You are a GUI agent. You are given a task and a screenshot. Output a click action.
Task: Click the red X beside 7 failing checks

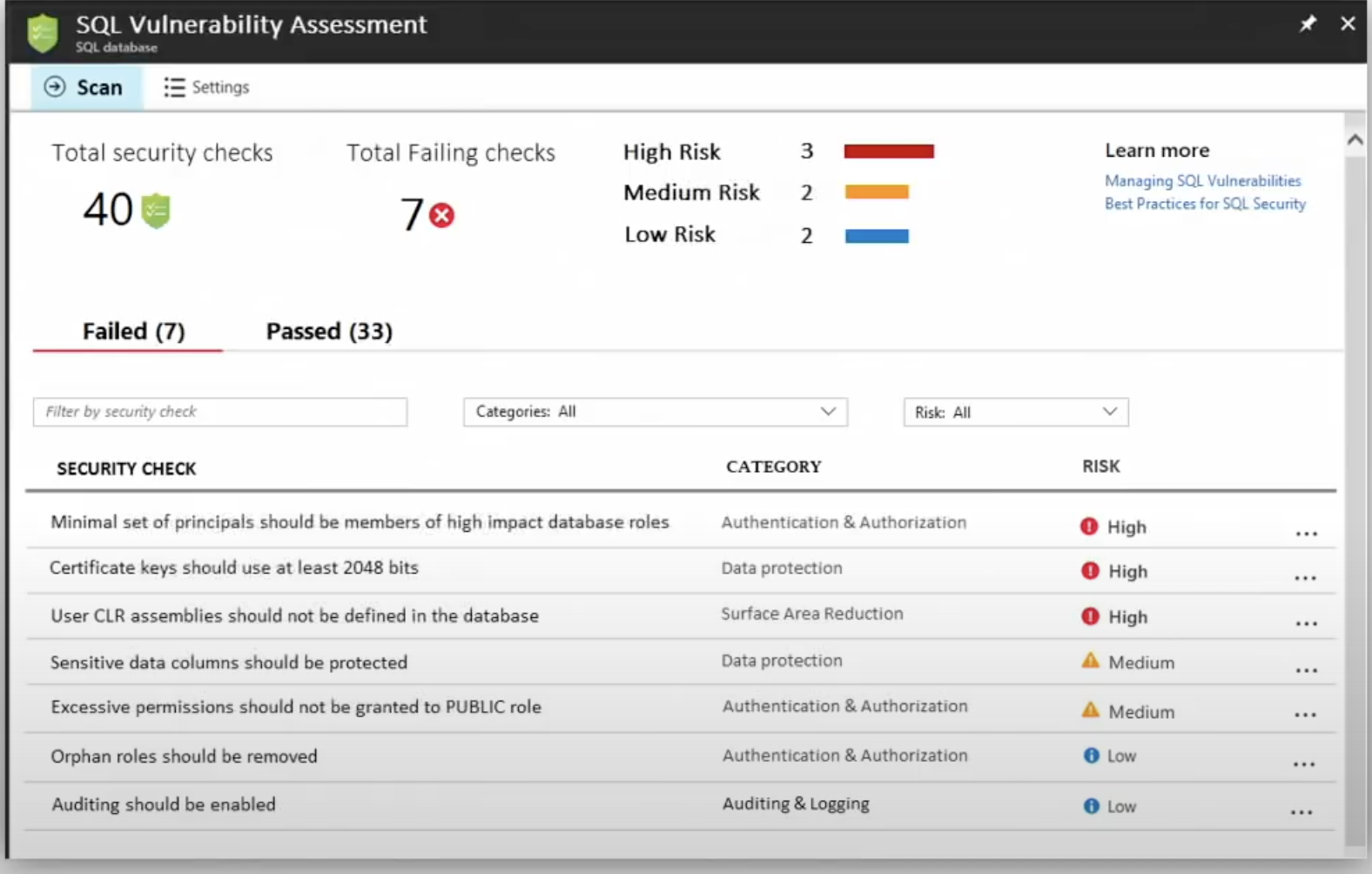click(442, 215)
